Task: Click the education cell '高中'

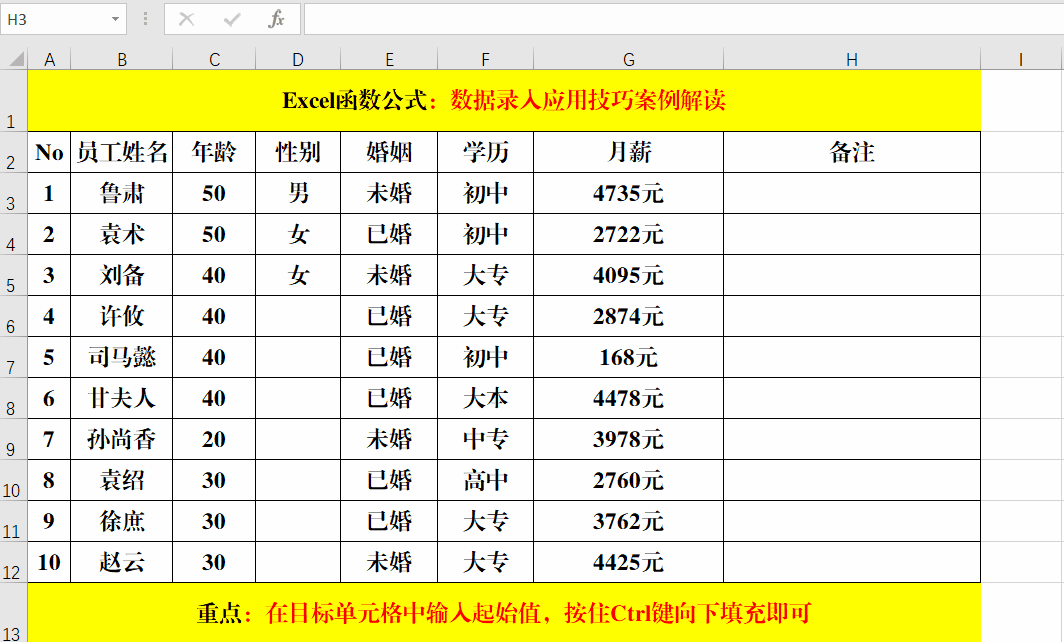Action: click(x=486, y=480)
